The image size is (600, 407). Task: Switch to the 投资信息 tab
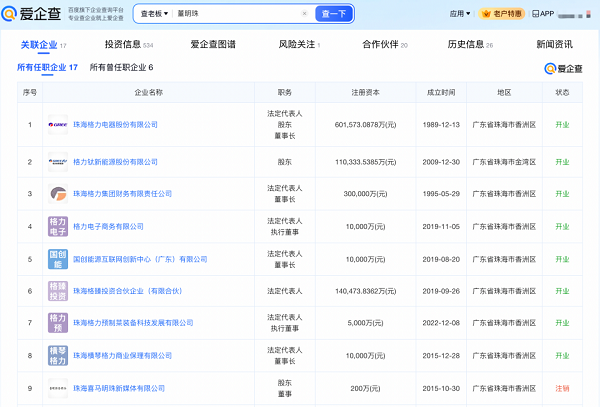coord(128,45)
